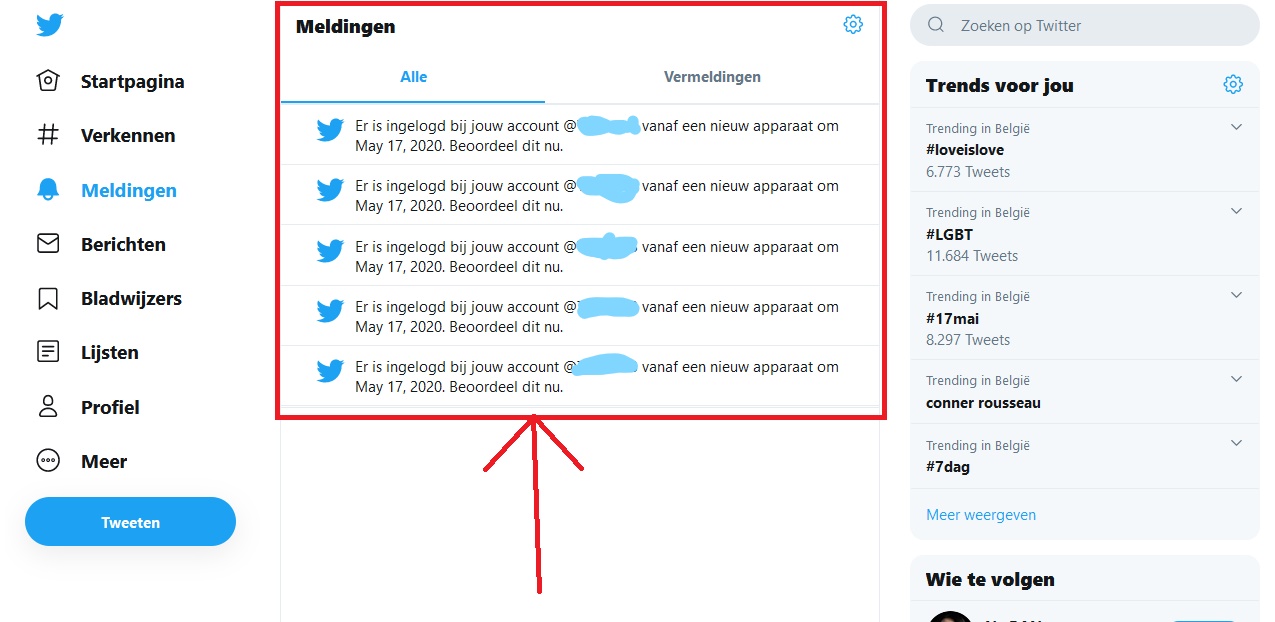Open the Trends voor jou settings gear
Viewport: 1275px width, 622px height.
[1233, 85]
